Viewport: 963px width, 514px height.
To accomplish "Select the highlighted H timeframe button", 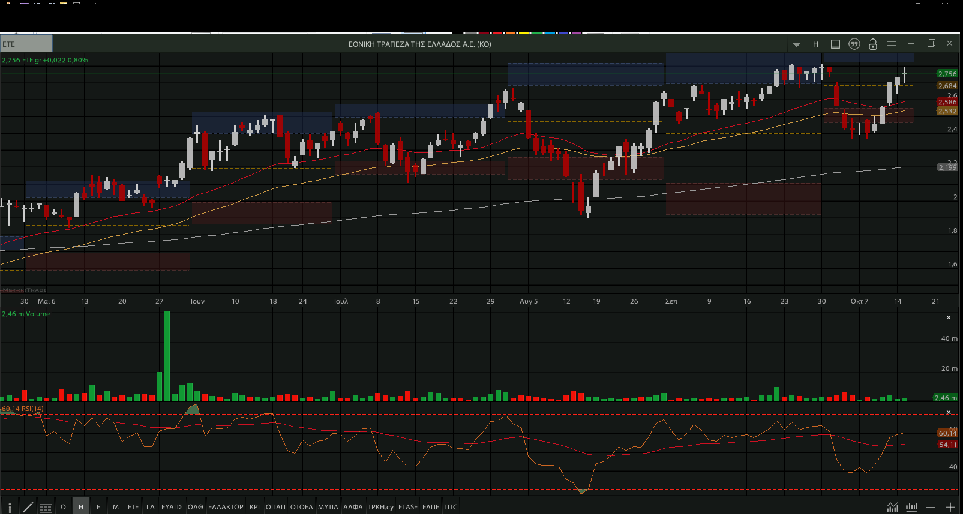I will [x=81, y=507].
